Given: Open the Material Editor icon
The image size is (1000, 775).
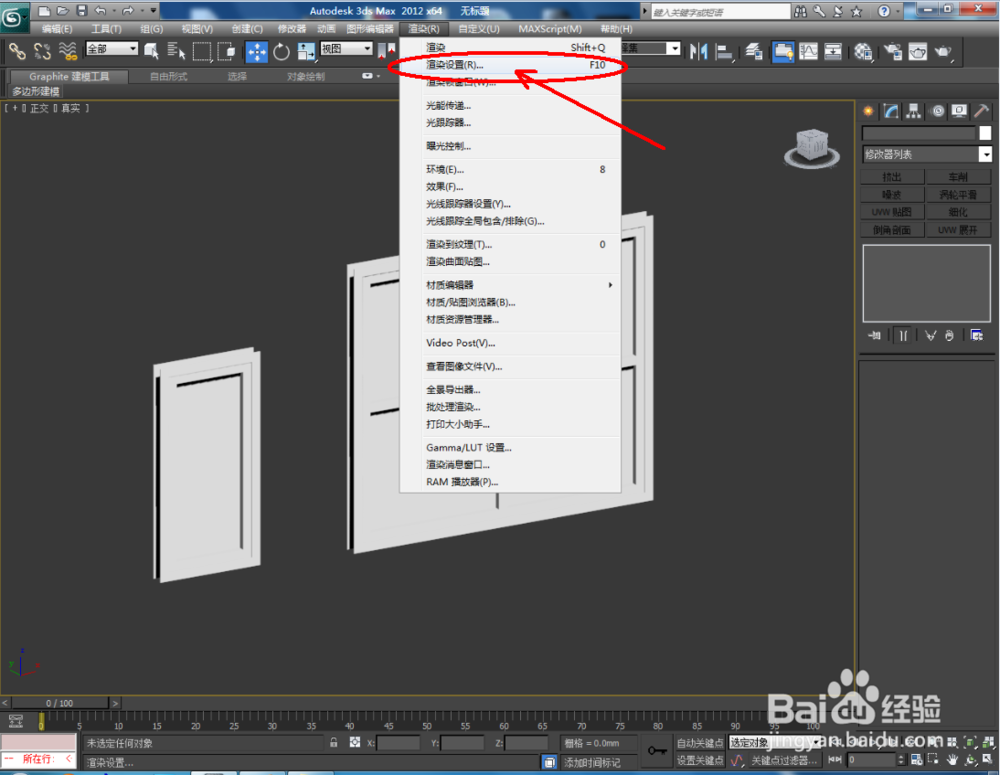Looking at the screenshot, I should 863,52.
